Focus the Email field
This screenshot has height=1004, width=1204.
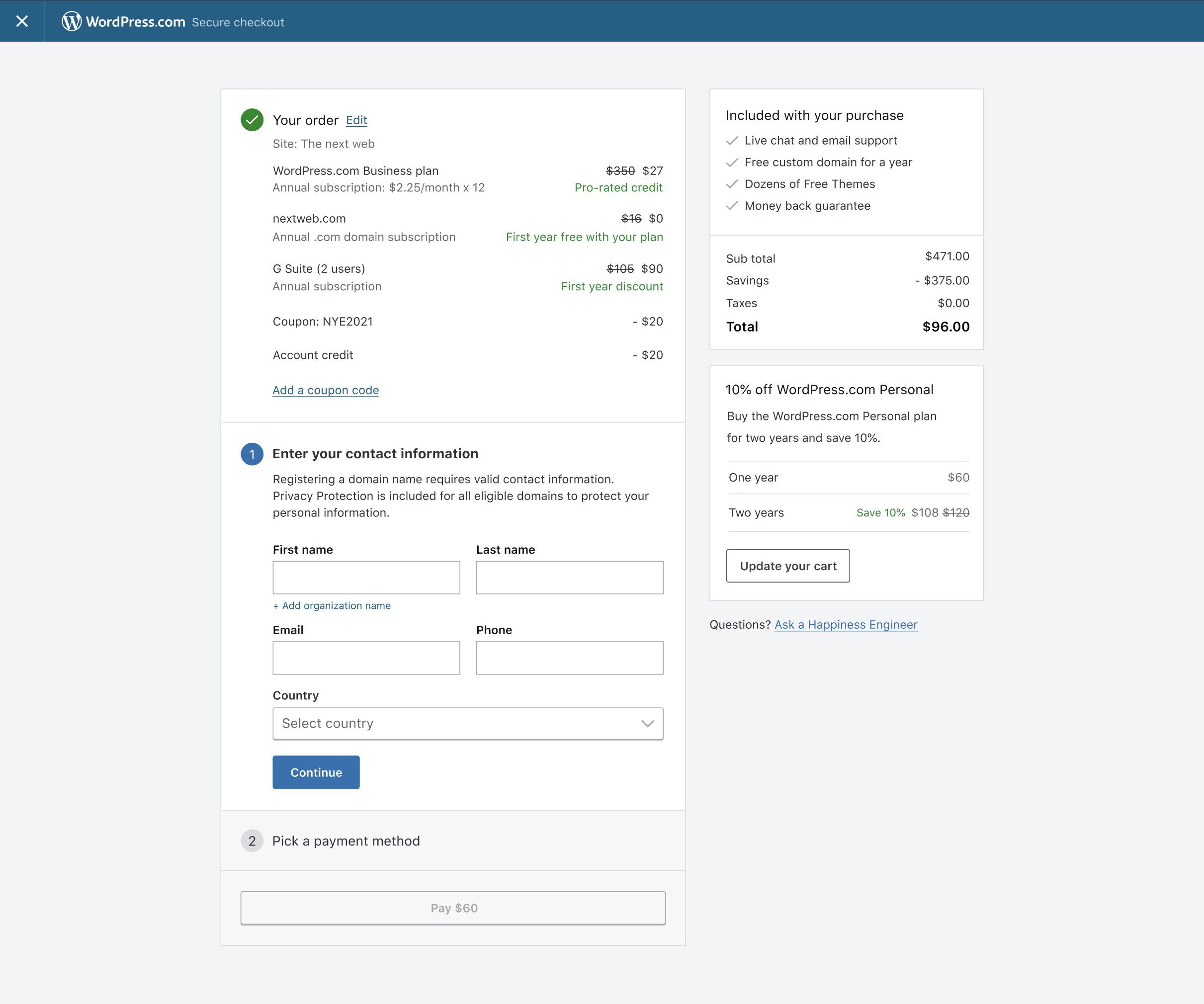point(366,658)
